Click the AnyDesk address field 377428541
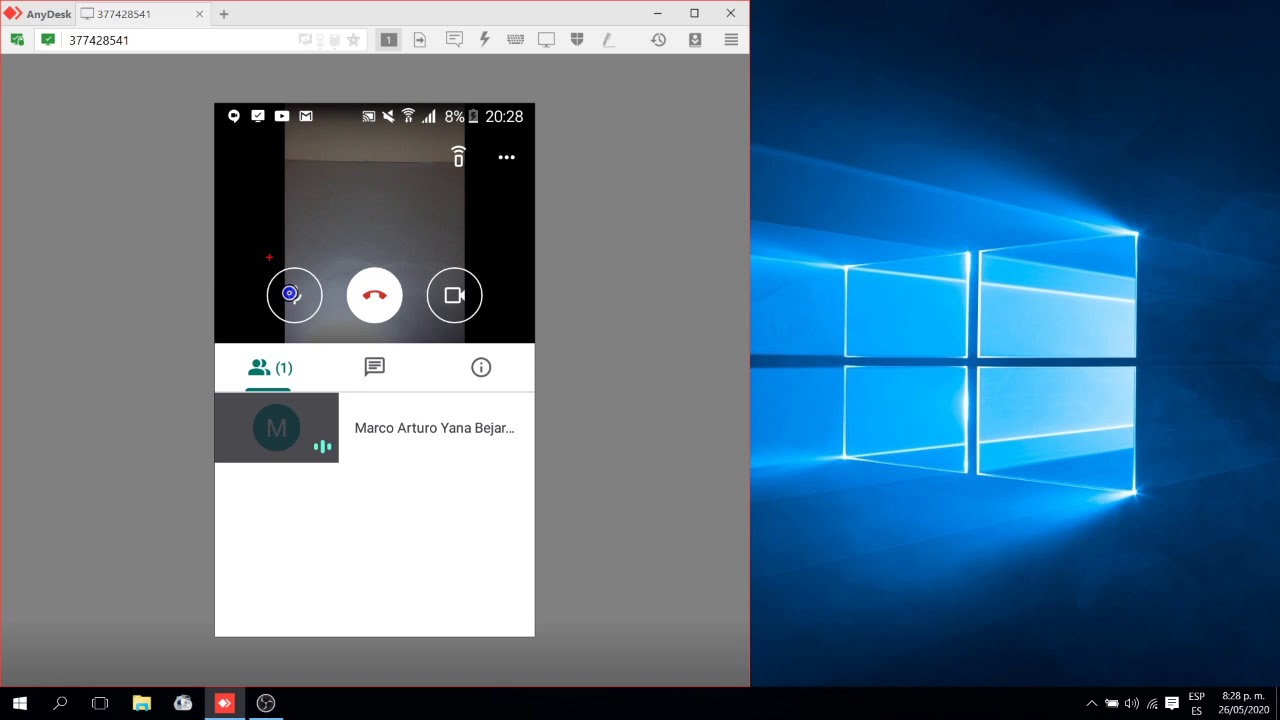Viewport: 1280px width, 720px height. coord(180,40)
